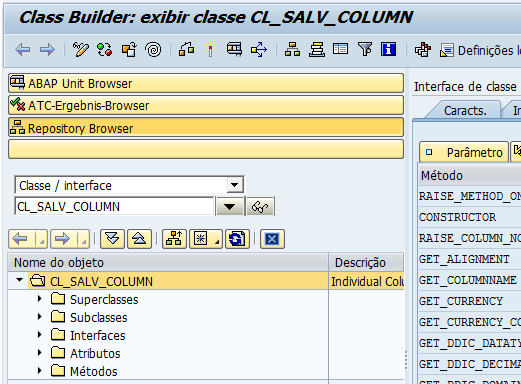Screen dimensions: 521x384
Task: Open Definições locais button
Action: pyautogui.click(x=480, y=51)
